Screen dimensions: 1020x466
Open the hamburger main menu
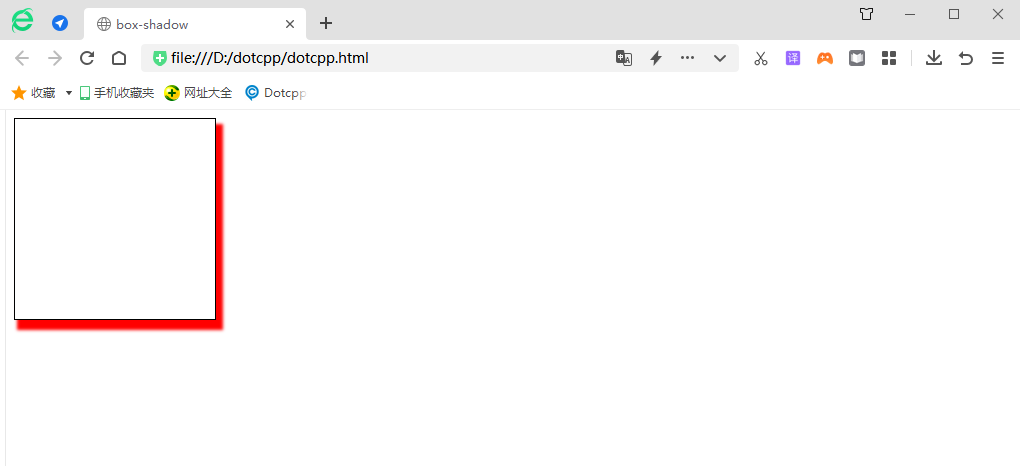pos(998,58)
